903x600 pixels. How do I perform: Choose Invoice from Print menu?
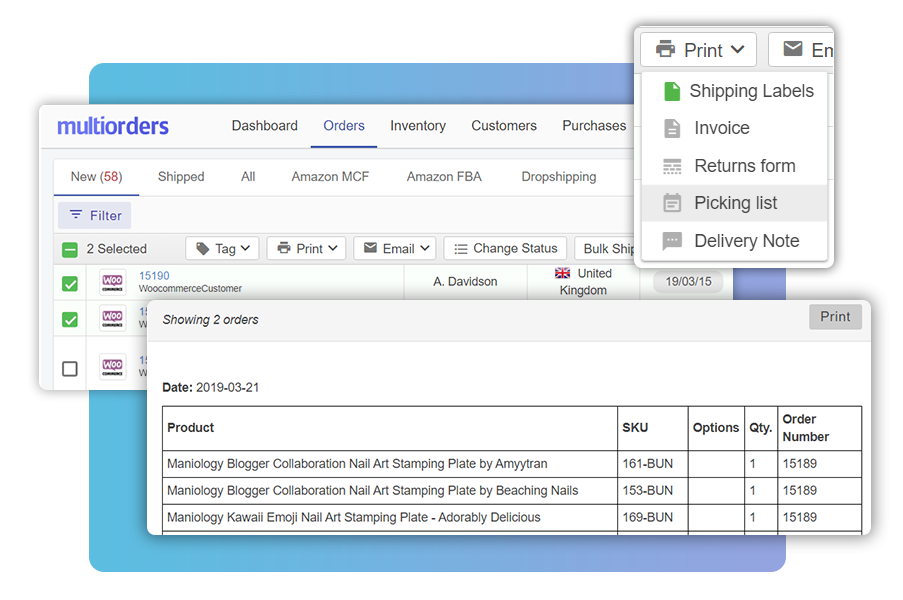(734, 128)
